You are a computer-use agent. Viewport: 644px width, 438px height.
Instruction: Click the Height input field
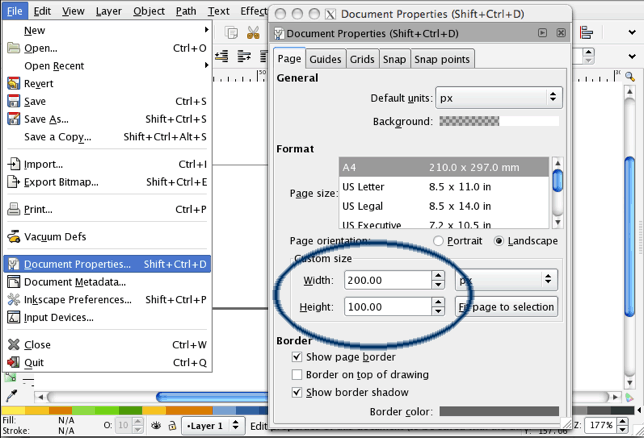[388, 307]
